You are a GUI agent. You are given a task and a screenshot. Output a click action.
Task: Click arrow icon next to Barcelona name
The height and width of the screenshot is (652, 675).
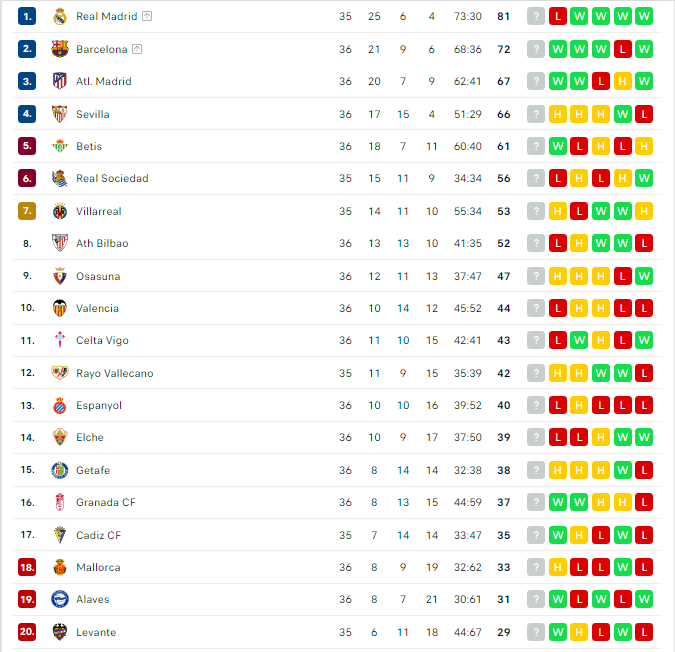[137, 49]
